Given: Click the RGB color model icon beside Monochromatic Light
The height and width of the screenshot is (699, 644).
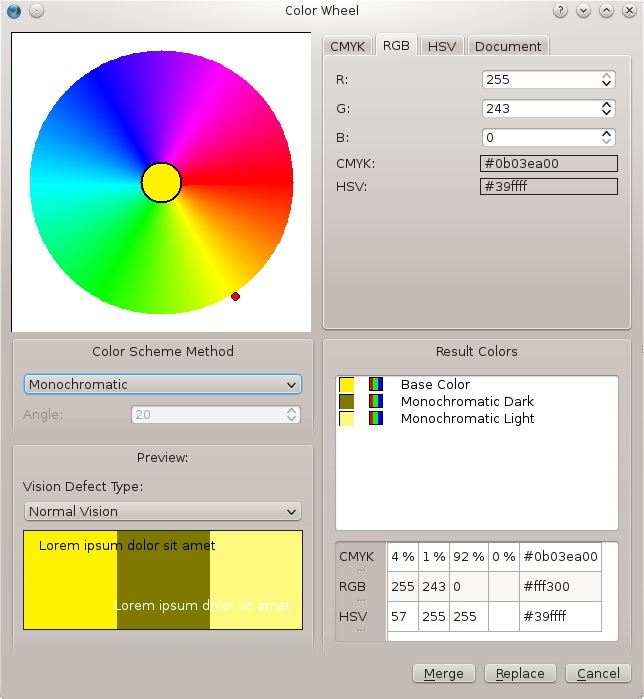Looking at the screenshot, I should 376,418.
